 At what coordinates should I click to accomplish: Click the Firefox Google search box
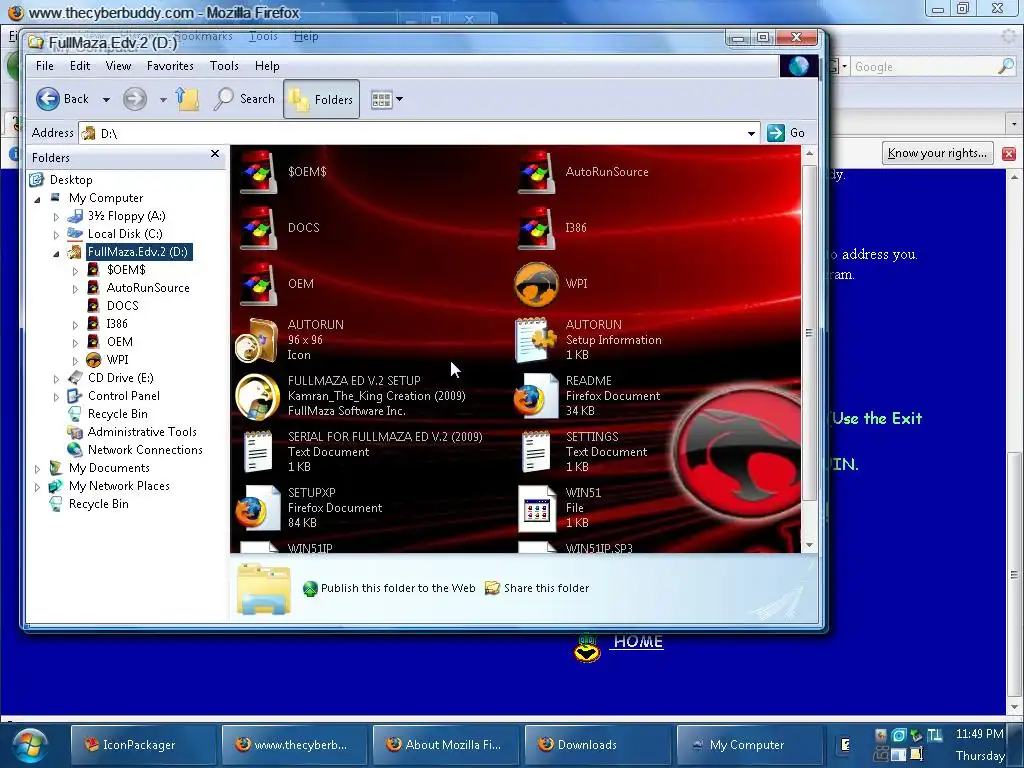(924, 67)
